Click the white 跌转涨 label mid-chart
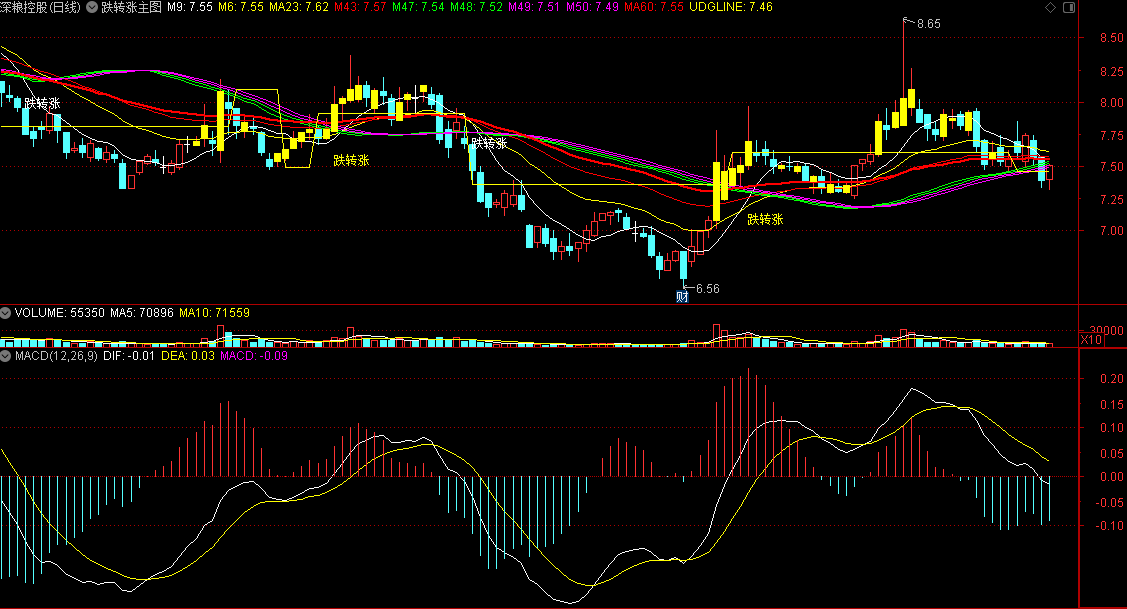 (489, 143)
